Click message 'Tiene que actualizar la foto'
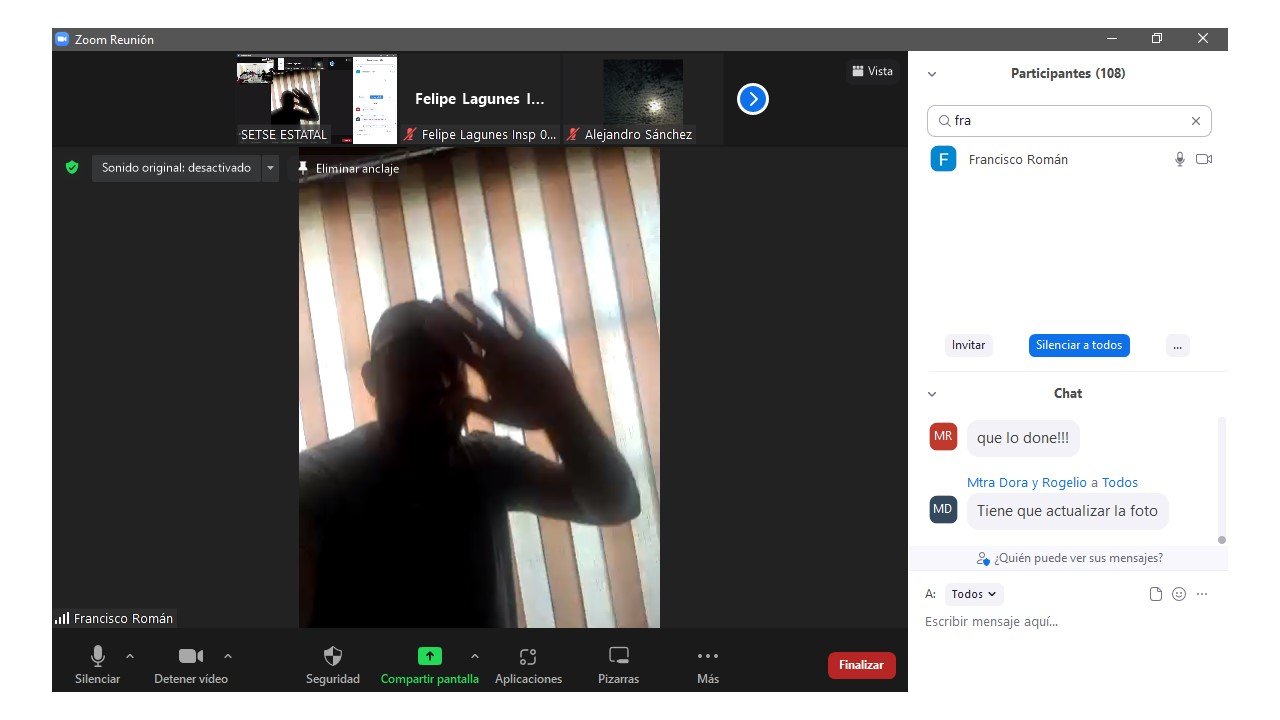This screenshot has height=720, width=1280. click(x=1067, y=511)
